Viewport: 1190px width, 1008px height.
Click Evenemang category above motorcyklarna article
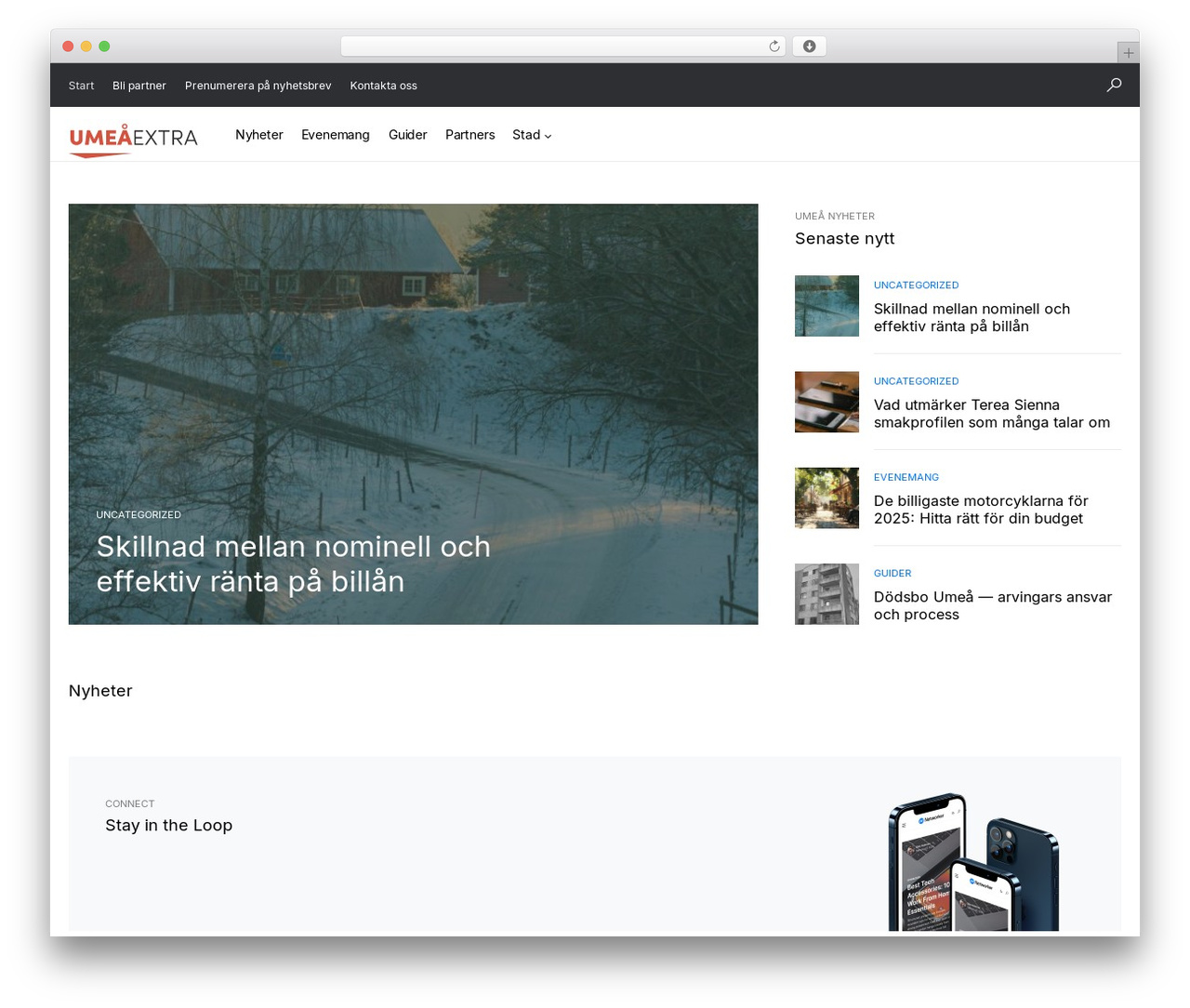pos(906,477)
